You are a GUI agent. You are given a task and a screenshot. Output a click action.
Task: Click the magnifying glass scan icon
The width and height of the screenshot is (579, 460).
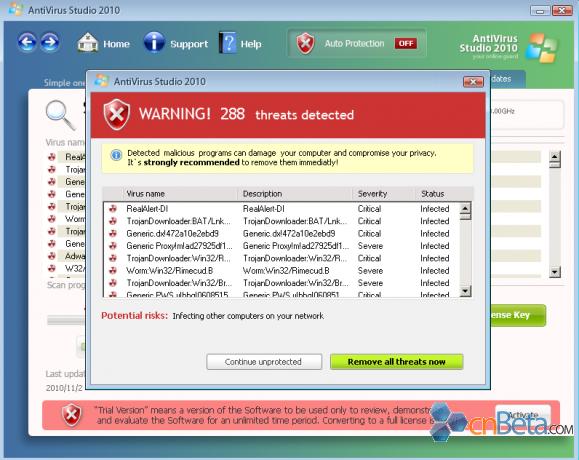pos(61,115)
